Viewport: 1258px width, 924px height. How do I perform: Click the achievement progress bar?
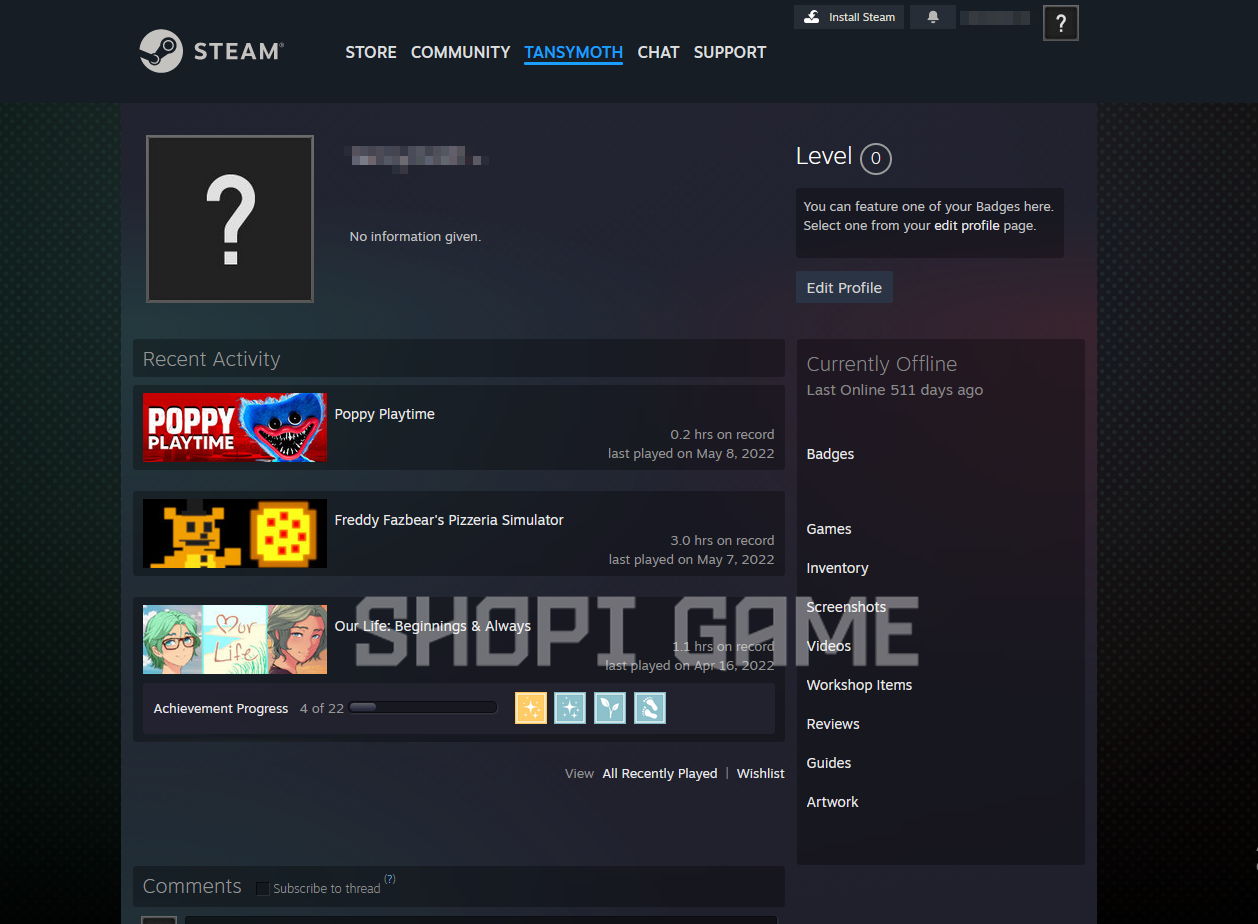[x=423, y=708]
